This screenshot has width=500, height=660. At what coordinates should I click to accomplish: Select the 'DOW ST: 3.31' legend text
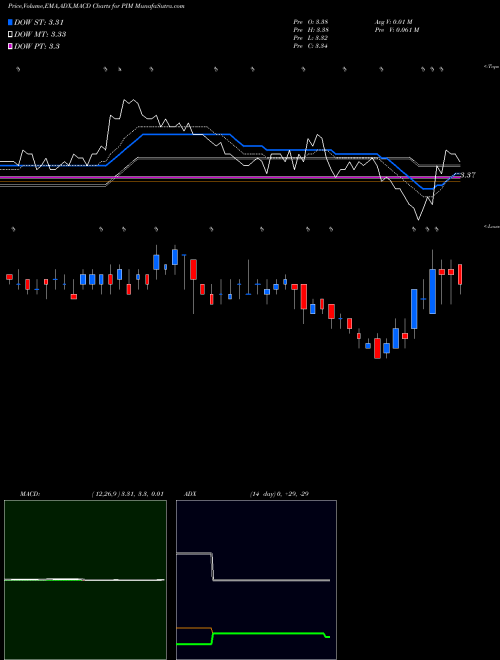tap(39, 22)
